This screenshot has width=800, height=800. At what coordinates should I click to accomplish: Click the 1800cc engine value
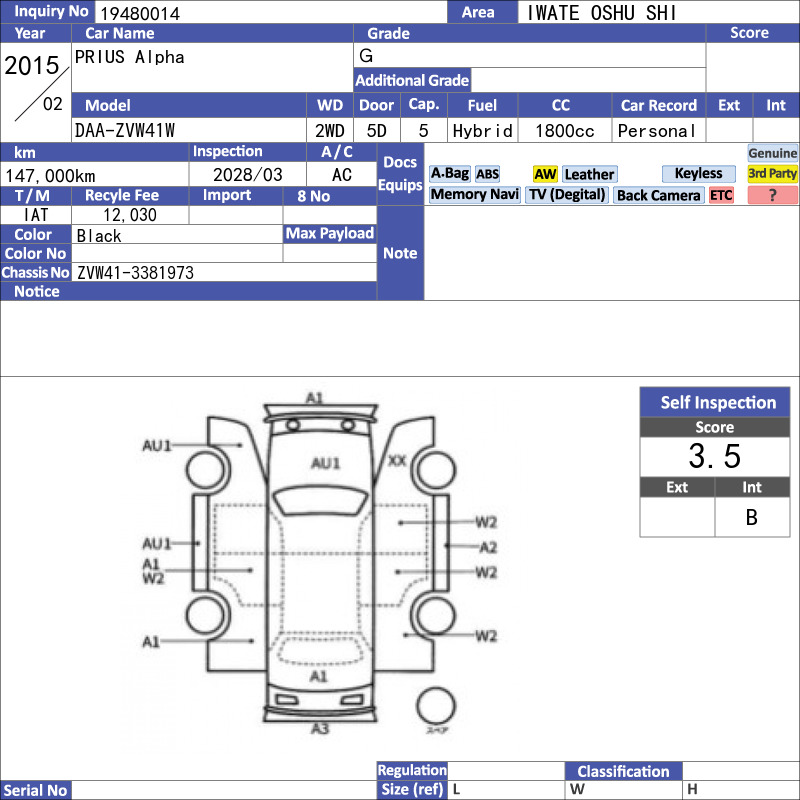565,131
